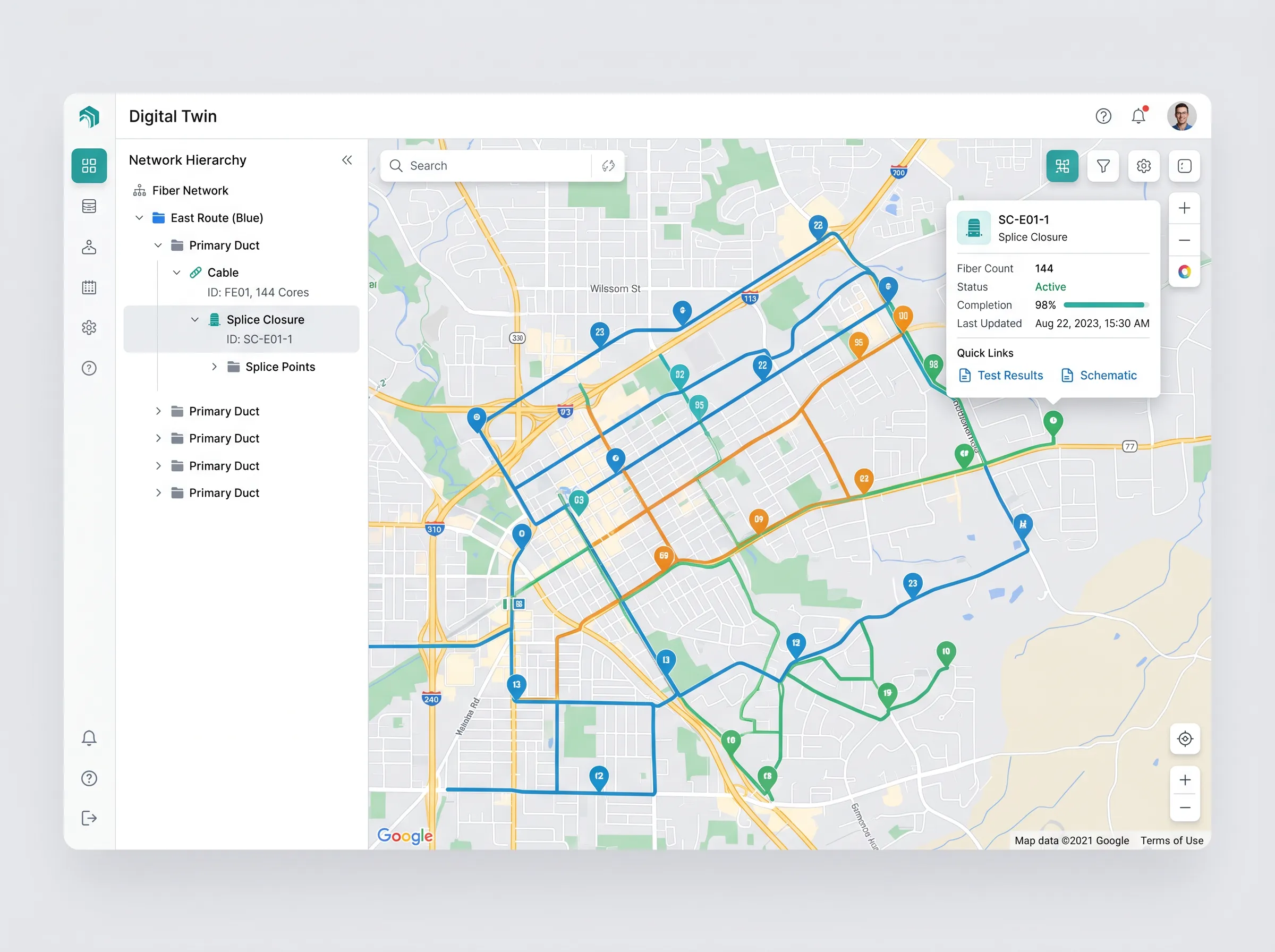Screen dimensions: 1275x952
Task: Open the dashboard grid icon in sidebar
Action: (x=89, y=166)
